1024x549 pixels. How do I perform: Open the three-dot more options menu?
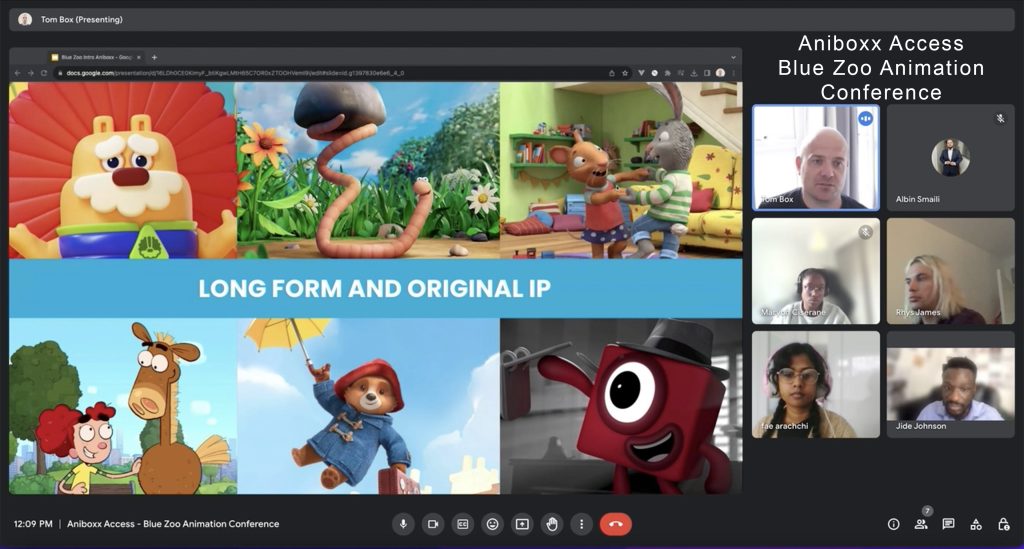[x=581, y=524]
